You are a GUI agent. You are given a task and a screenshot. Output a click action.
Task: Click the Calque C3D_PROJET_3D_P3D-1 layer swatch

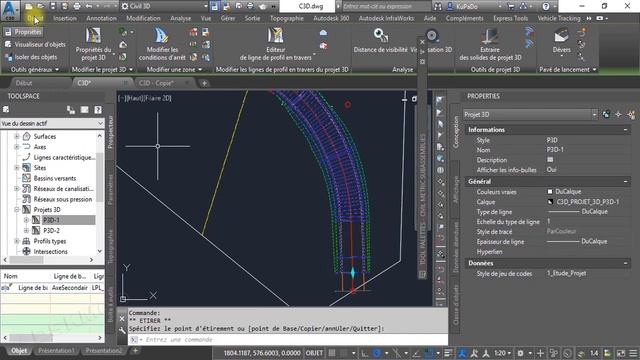click(550, 202)
